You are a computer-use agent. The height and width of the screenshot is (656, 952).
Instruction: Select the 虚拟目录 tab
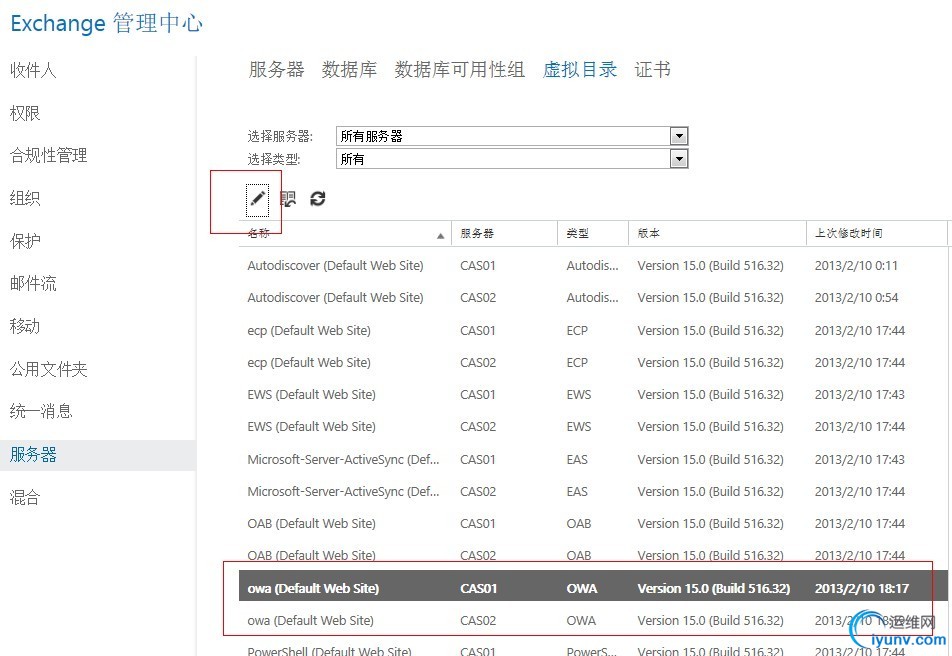(580, 69)
